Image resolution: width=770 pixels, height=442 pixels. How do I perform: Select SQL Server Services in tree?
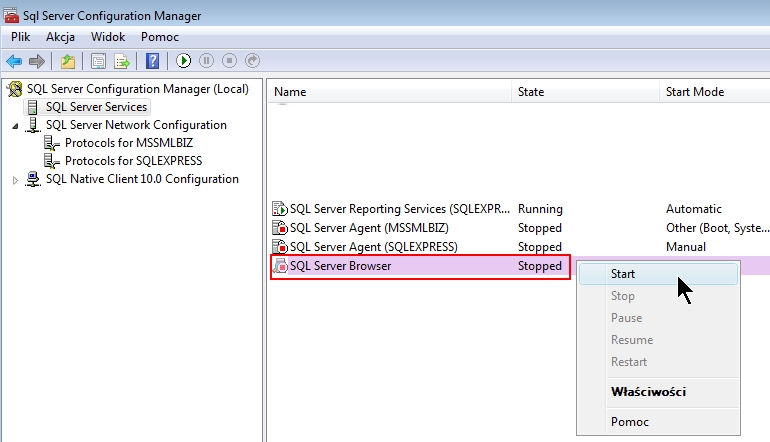point(96,107)
